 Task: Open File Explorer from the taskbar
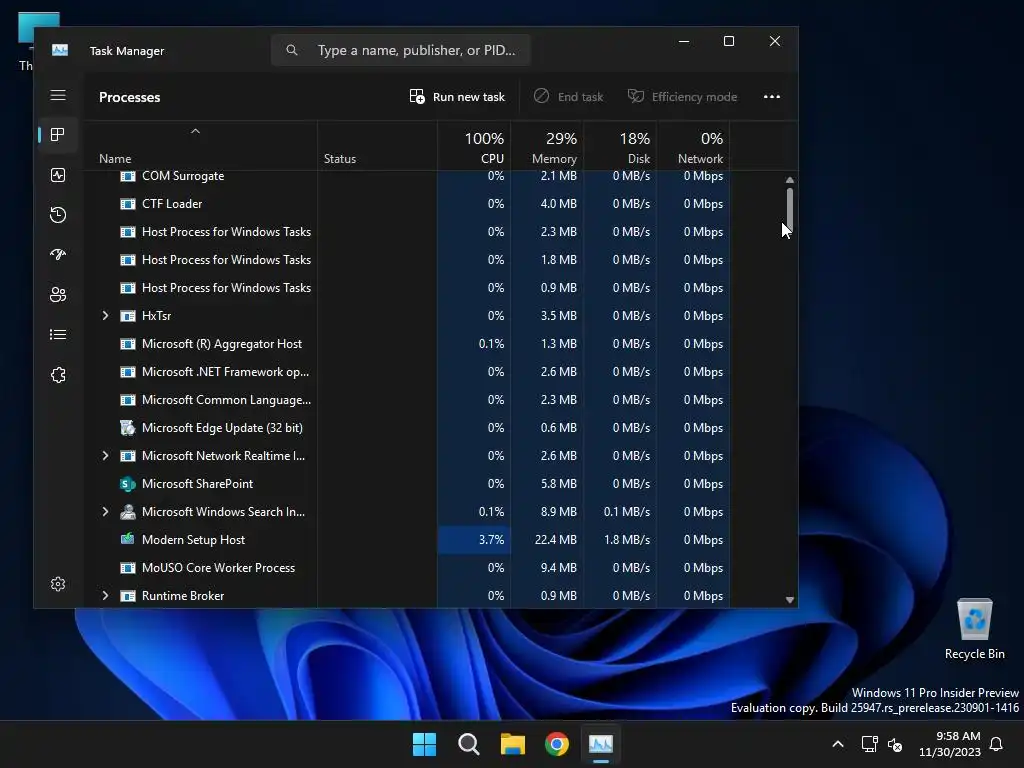[513, 744]
